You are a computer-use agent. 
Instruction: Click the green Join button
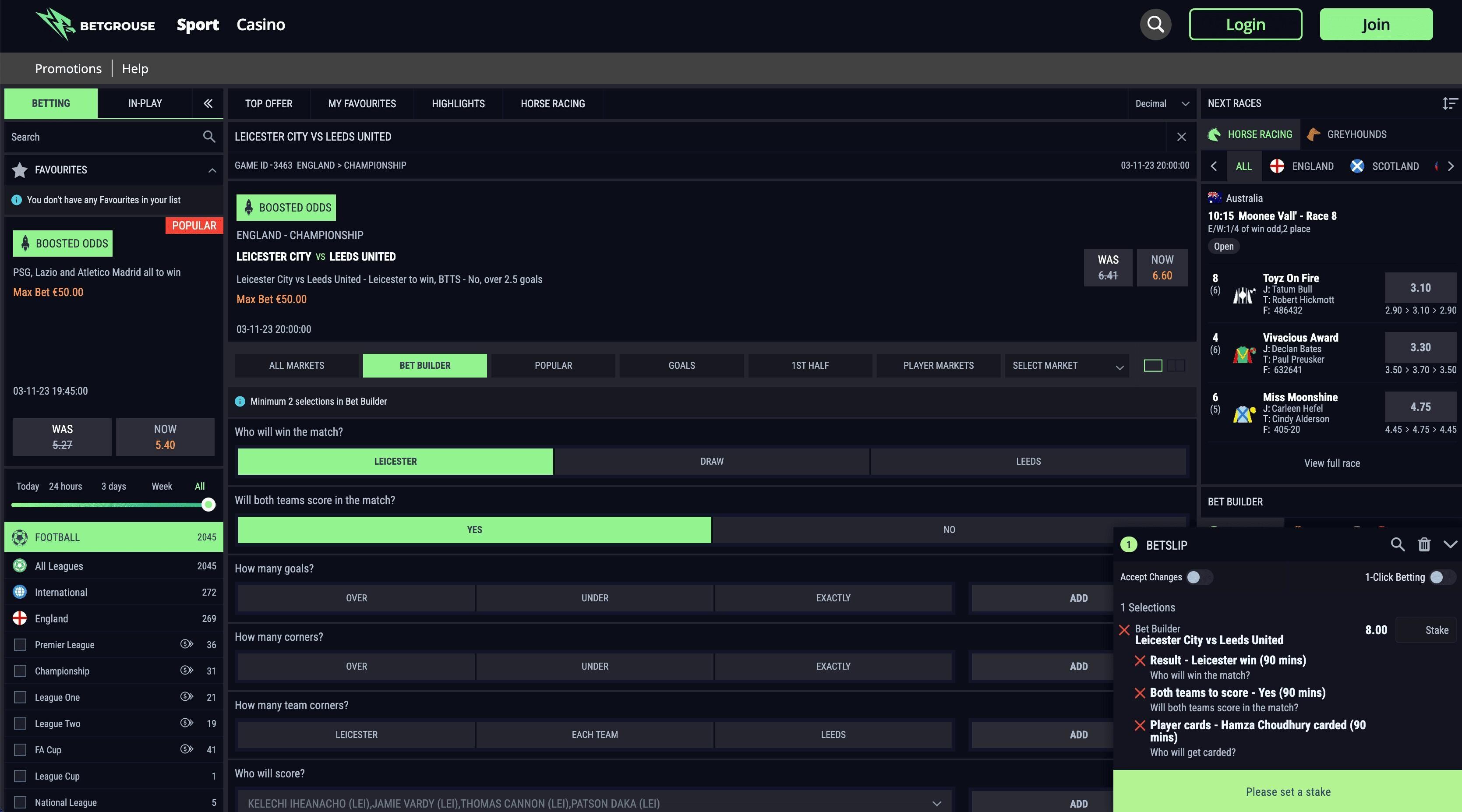click(x=1376, y=25)
